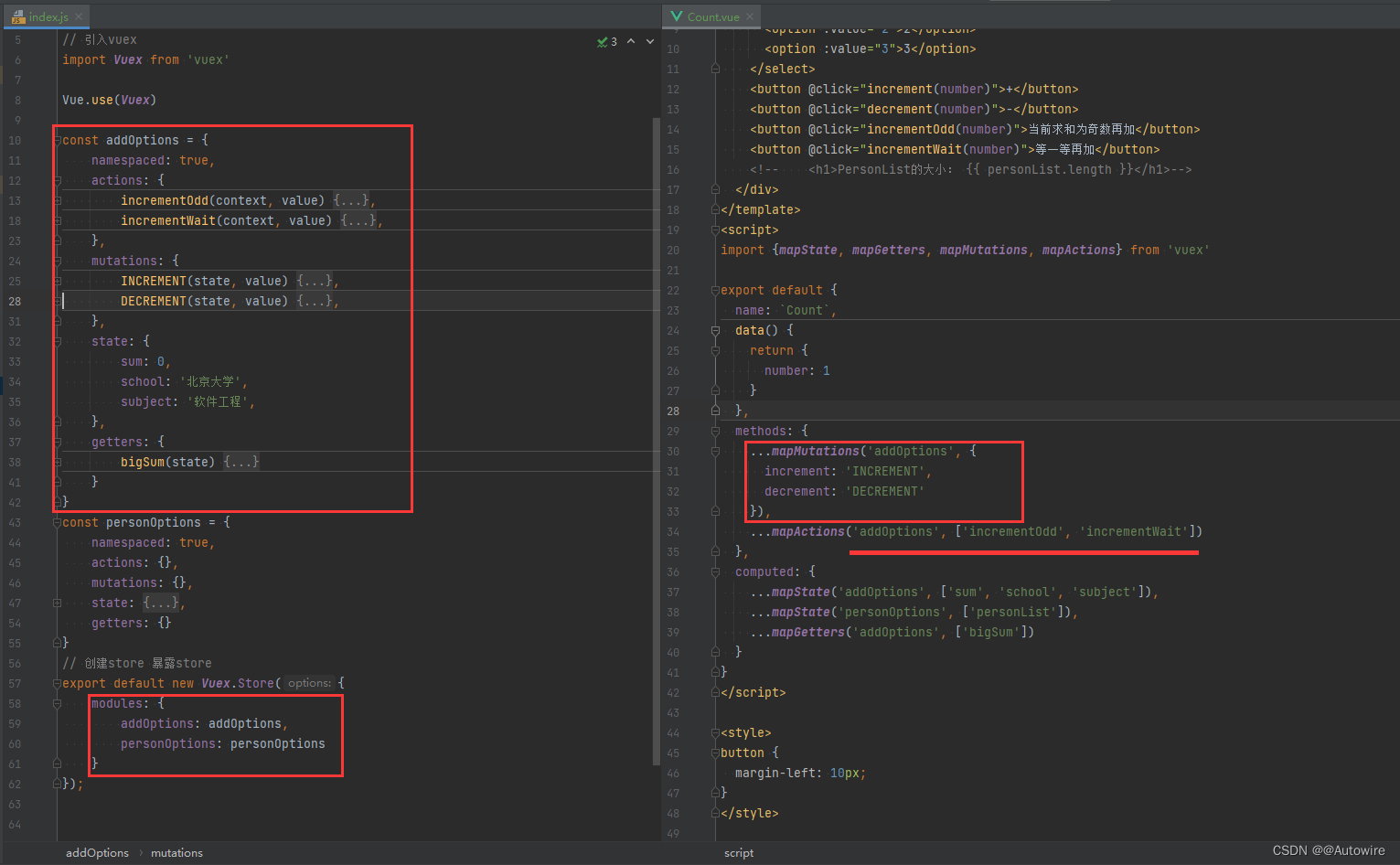Expand incrementOdd fold marker in gutter
Viewport: 1400px width, 865px height.
pyautogui.click(x=57, y=200)
